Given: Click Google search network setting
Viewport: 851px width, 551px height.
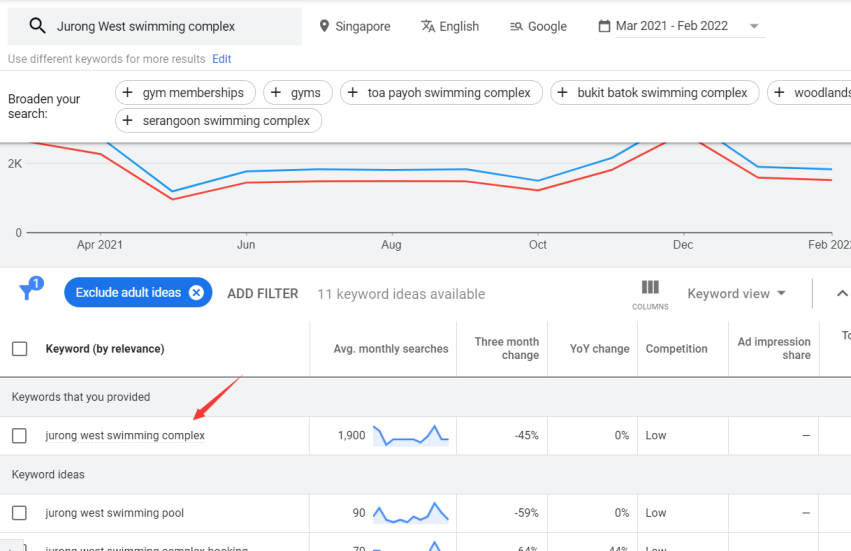Looking at the screenshot, I should (x=538, y=26).
